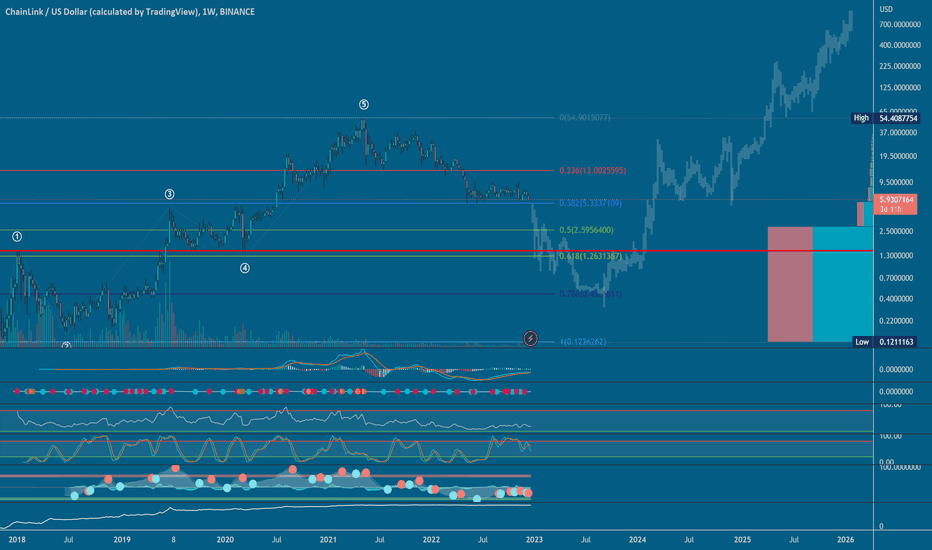Click the 400.0000000 price axis value
Image resolution: width=932 pixels, height=550 pixels.
pyautogui.click(x=899, y=45)
